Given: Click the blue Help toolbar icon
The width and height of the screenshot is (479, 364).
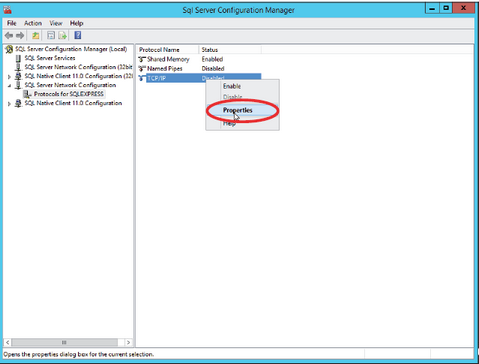Looking at the screenshot, I should coord(78,35).
